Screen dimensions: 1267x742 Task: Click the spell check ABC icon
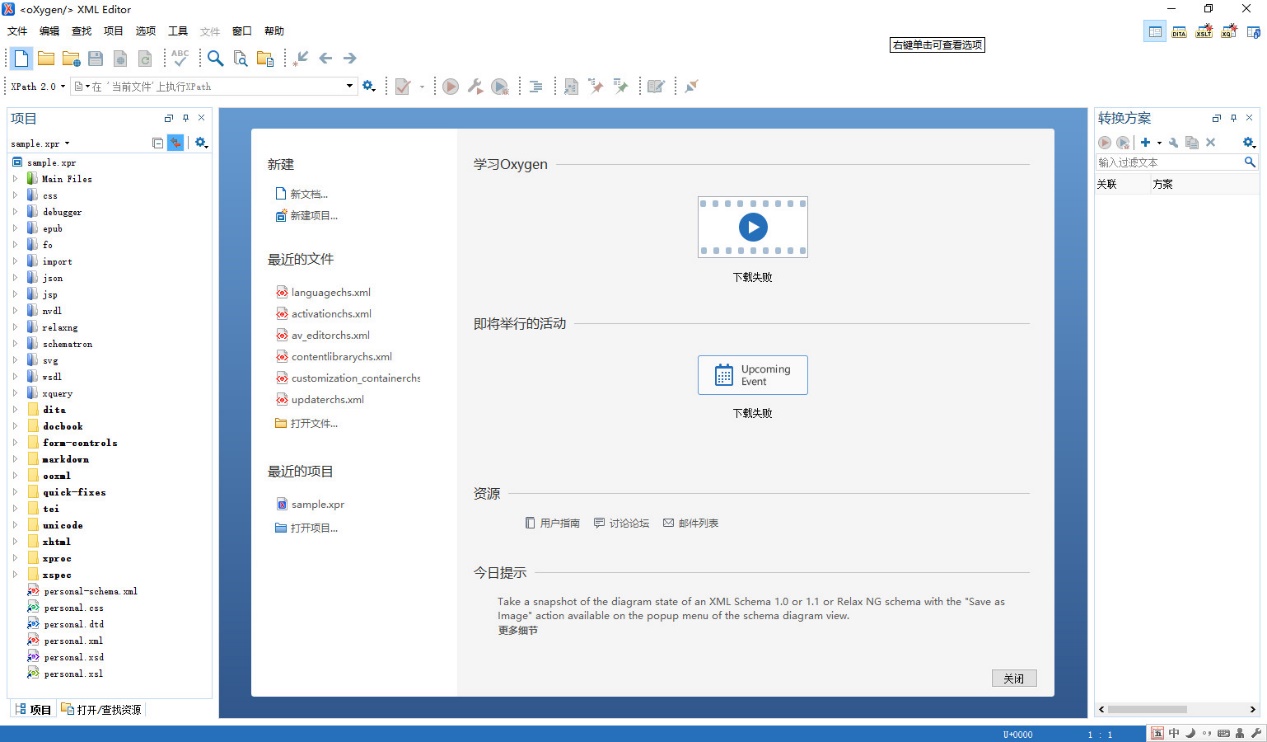pyautogui.click(x=180, y=58)
